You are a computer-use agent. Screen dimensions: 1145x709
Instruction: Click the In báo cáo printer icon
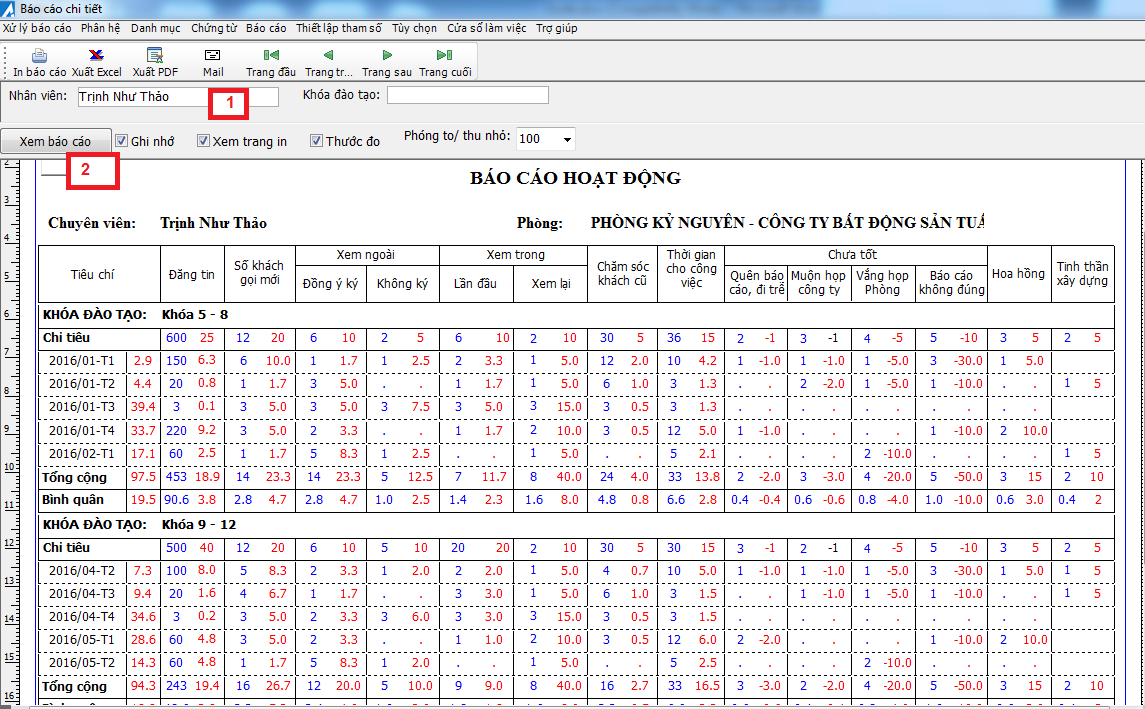(39, 55)
